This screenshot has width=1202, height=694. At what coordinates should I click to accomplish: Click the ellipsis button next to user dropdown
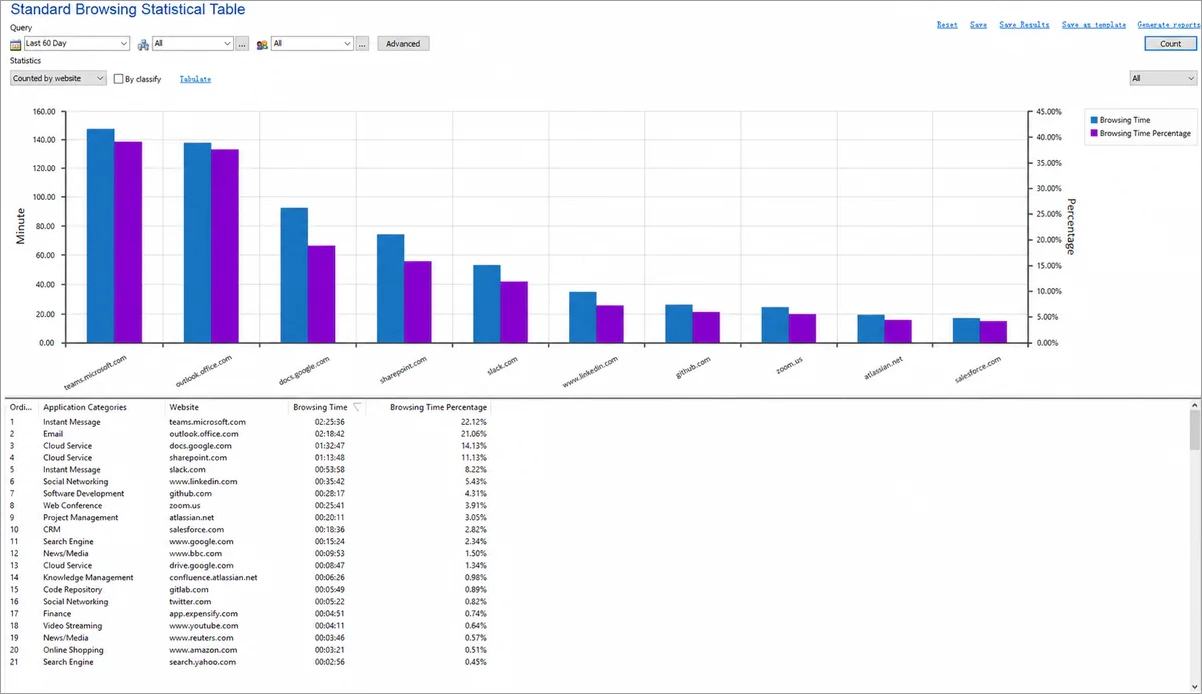pyautogui.click(x=362, y=44)
